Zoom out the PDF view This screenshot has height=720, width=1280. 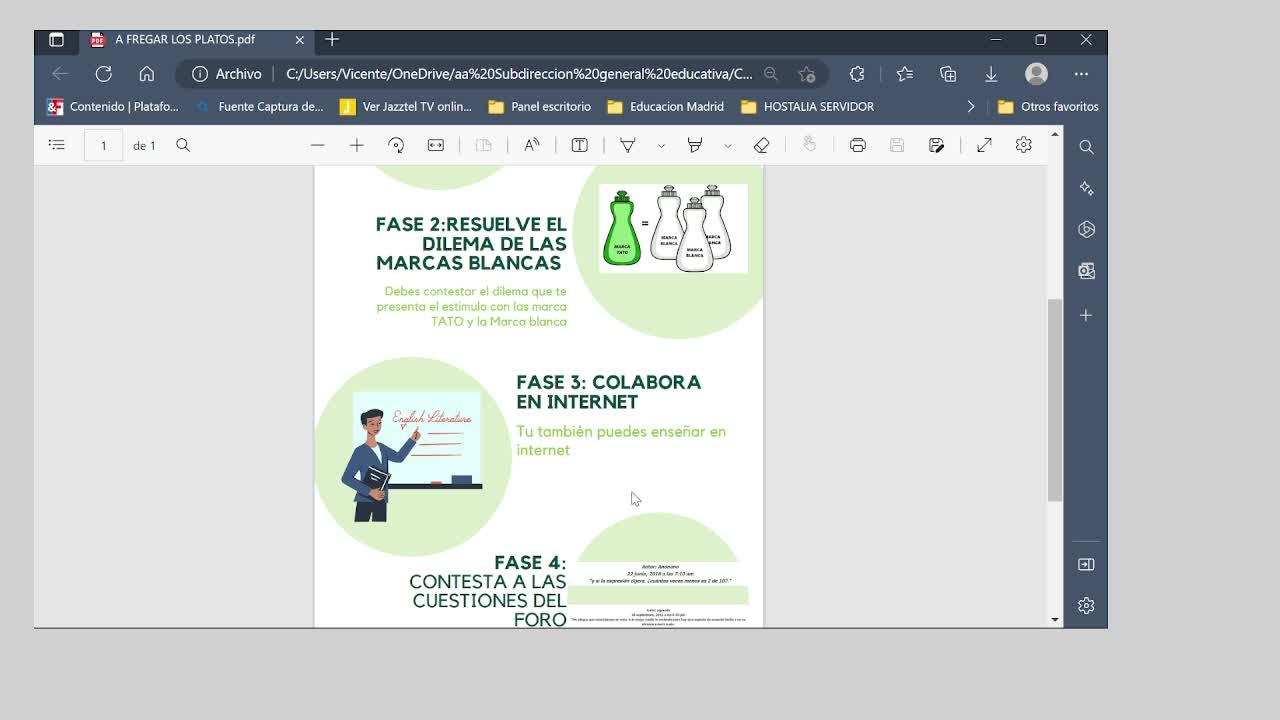318,145
